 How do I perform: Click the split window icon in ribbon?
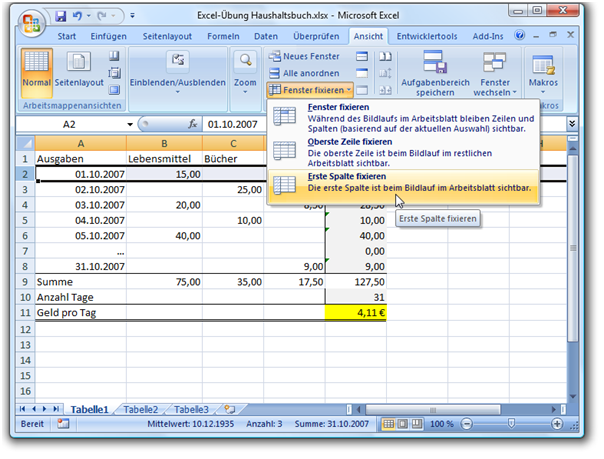(x=362, y=56)
